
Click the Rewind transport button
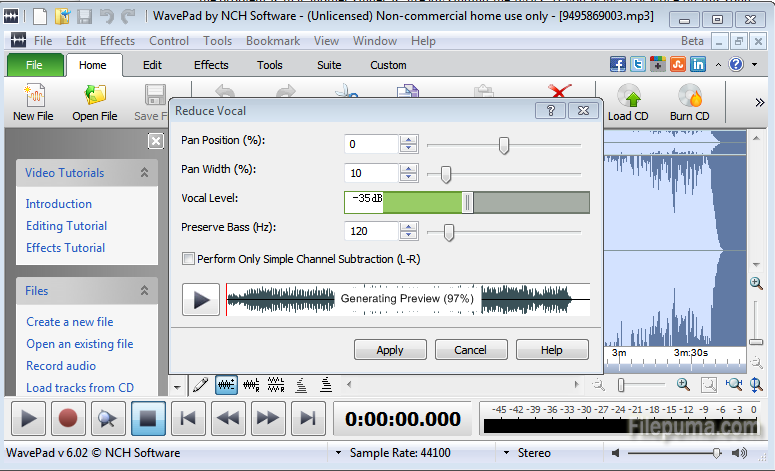click(229, 418)
